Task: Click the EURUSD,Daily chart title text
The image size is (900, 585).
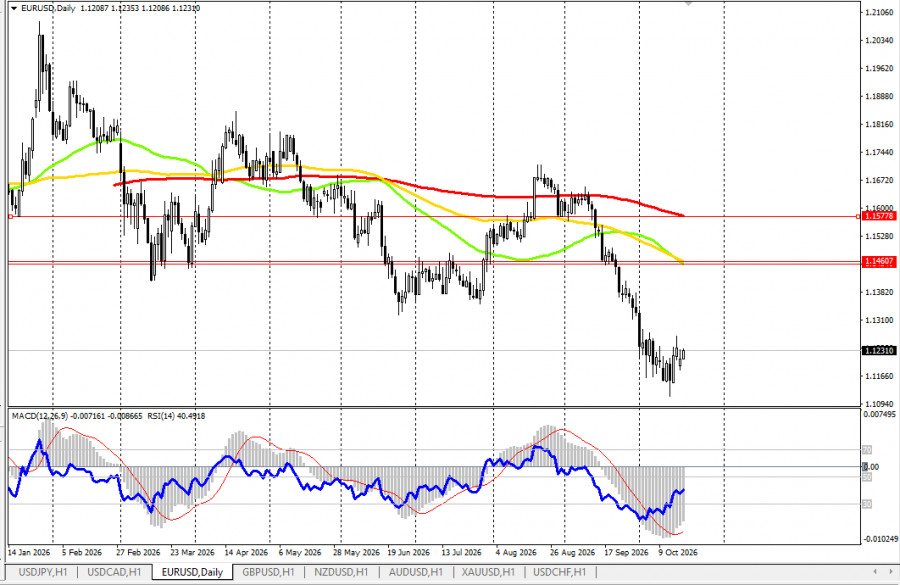Action: 48,9
